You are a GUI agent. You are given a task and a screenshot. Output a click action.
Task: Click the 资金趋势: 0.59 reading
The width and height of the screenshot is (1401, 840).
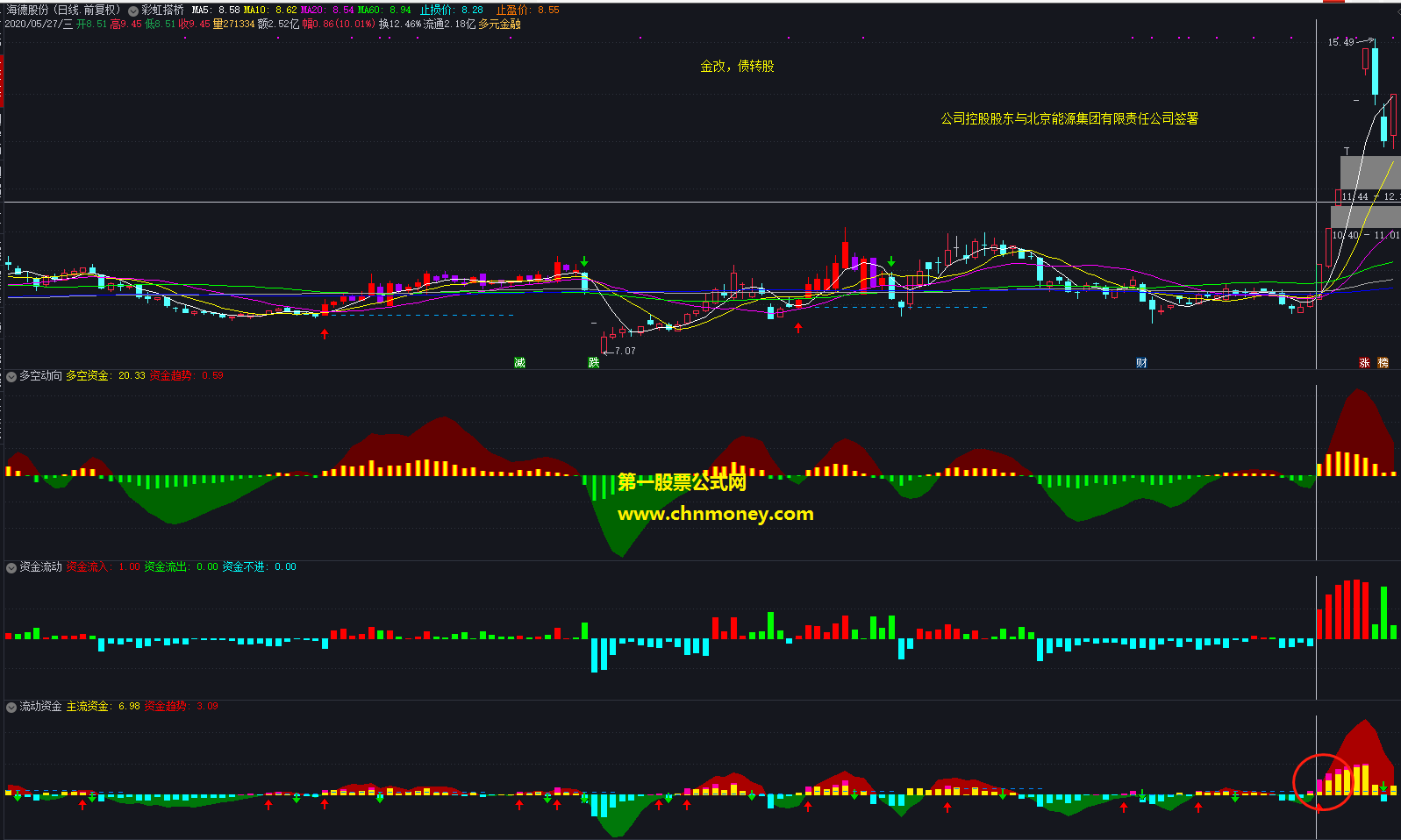tap(186, 375)
